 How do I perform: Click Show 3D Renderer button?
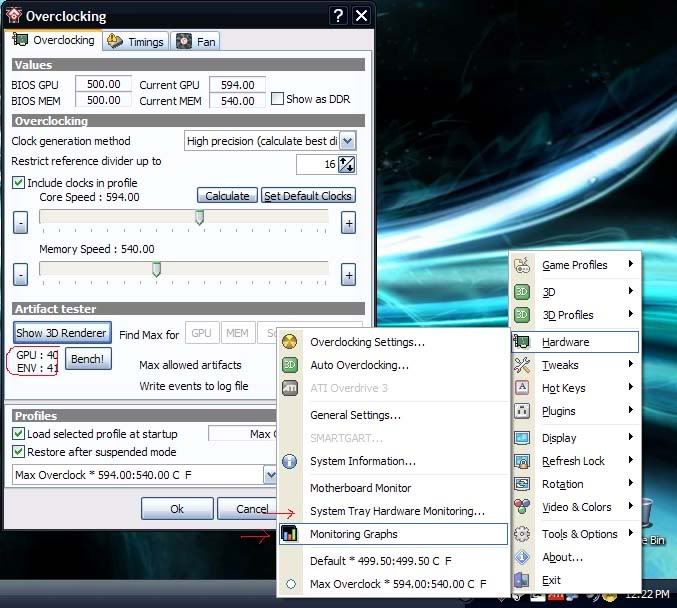pos(62,333)
